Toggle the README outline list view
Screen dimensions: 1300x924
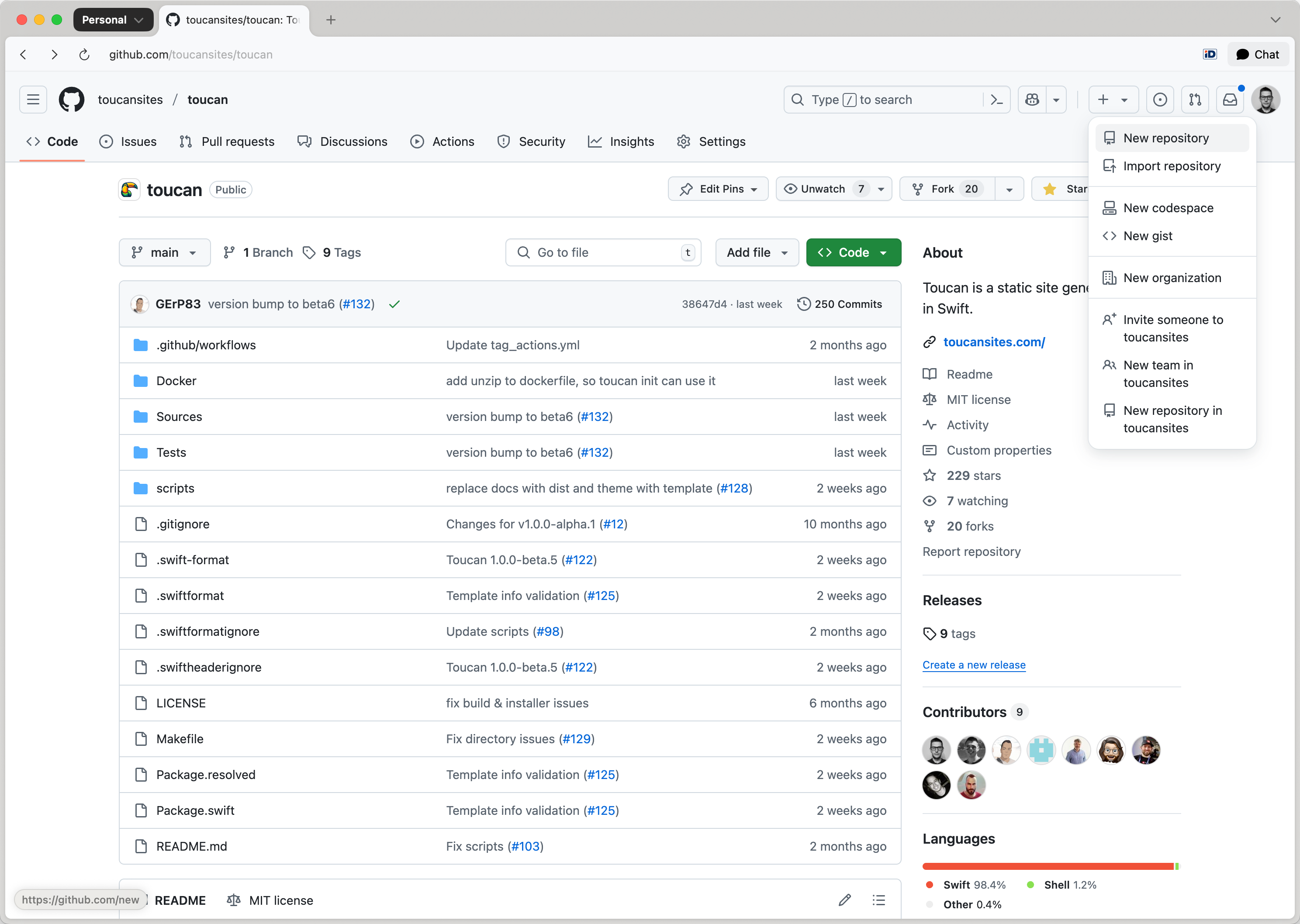tap(879, 900)
